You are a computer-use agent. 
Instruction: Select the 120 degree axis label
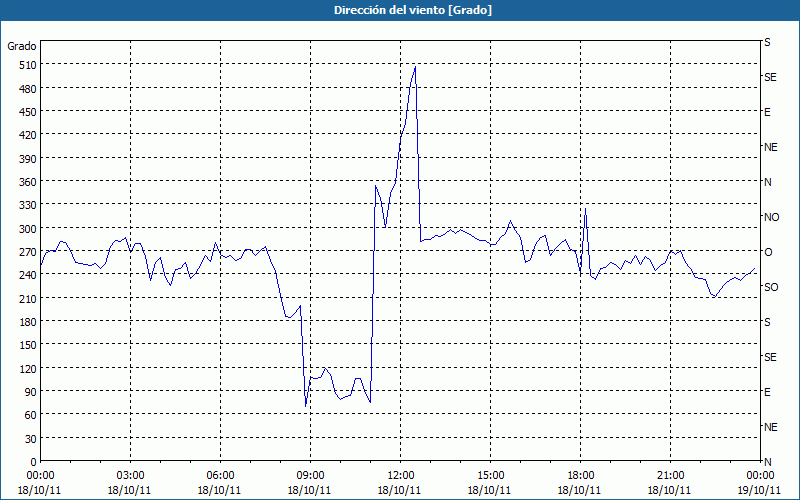click(28, 368)
